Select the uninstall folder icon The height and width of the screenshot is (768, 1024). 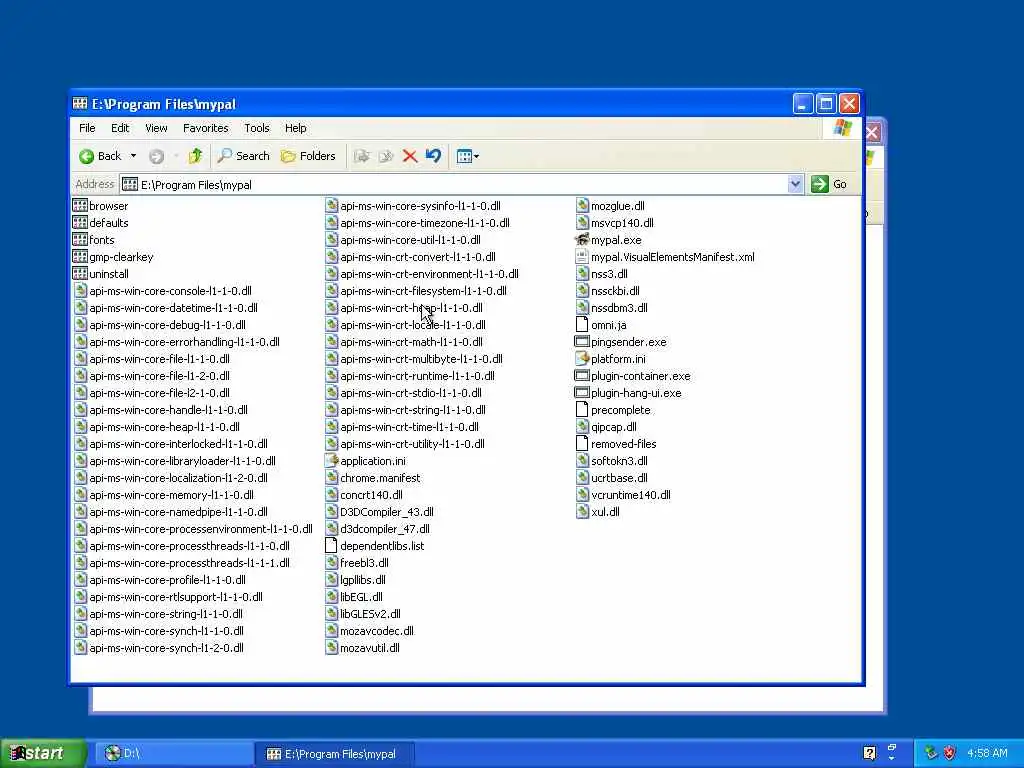click(80, 274)
